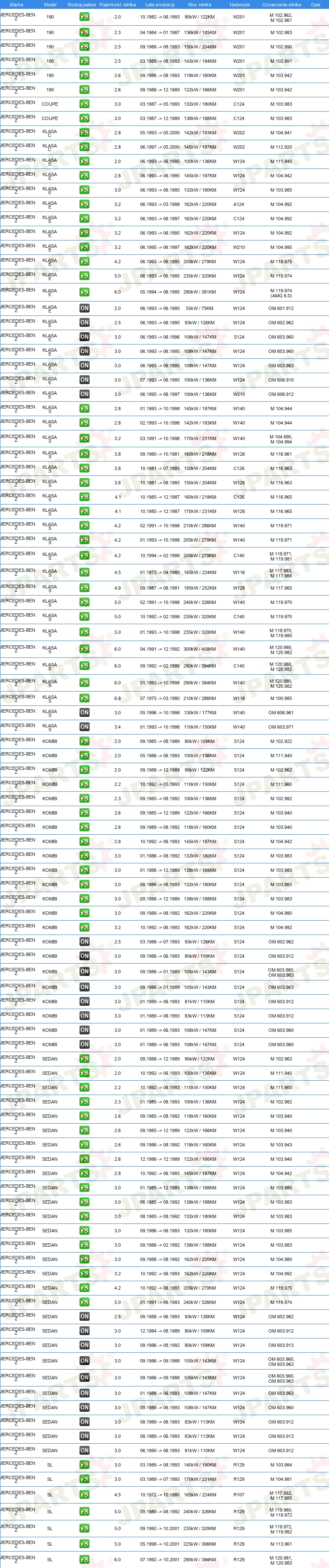Select the Moc silnika column header
The height and width of the screenshot is (1568, 329).
click(x=200, y=4)
